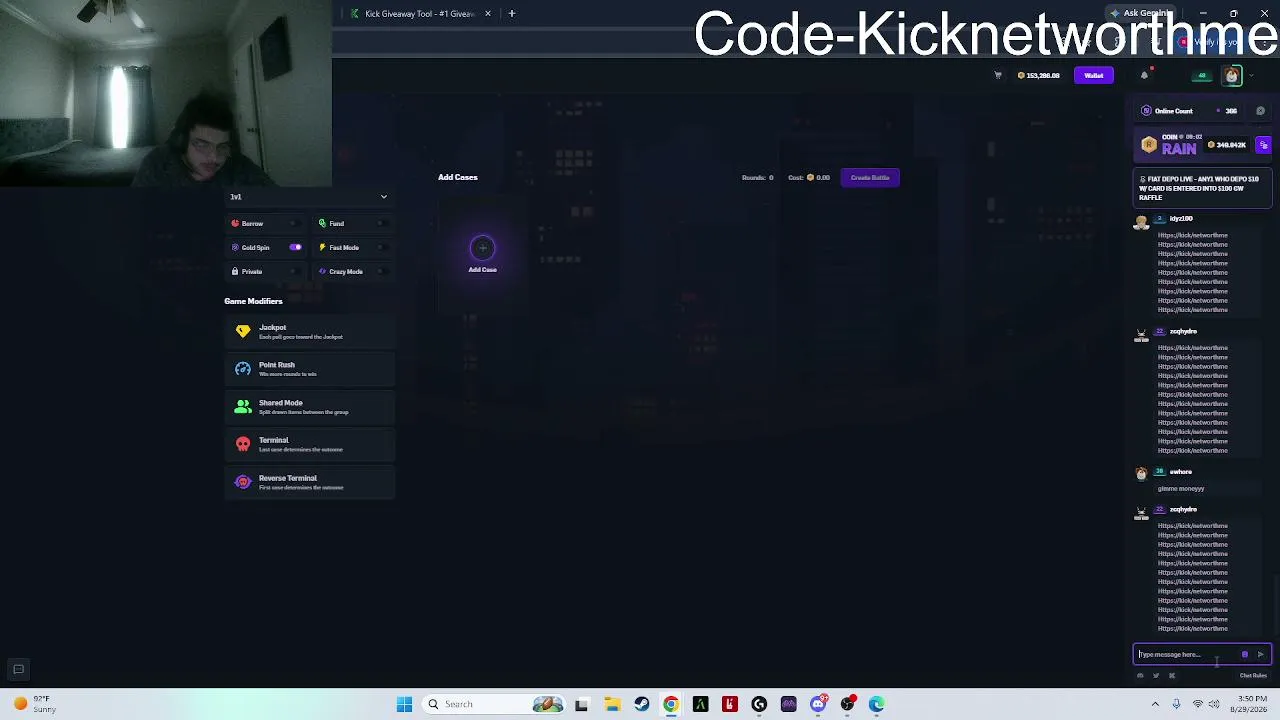This screenshot has height=720, width=1280.
Task: Toggle the Private battle switch
Action: pyautogui.click(x=296, y=272)
